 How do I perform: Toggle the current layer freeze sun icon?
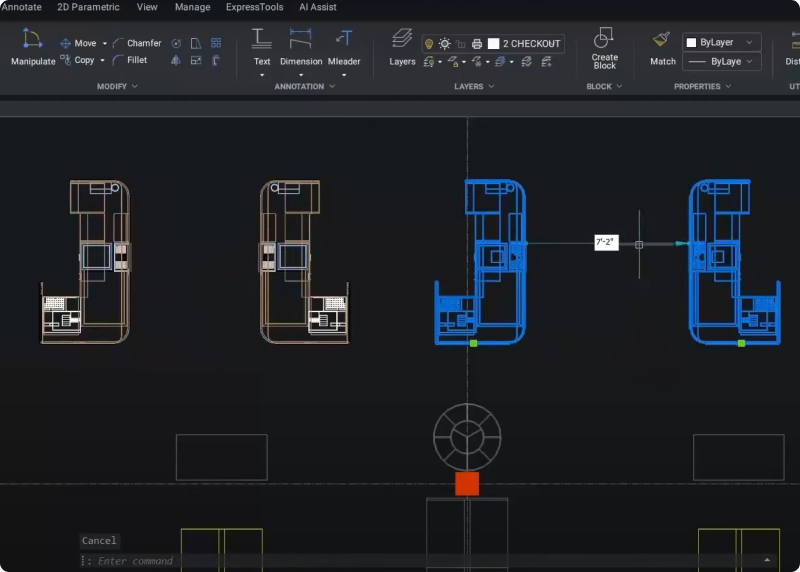(x=445, y=44)
